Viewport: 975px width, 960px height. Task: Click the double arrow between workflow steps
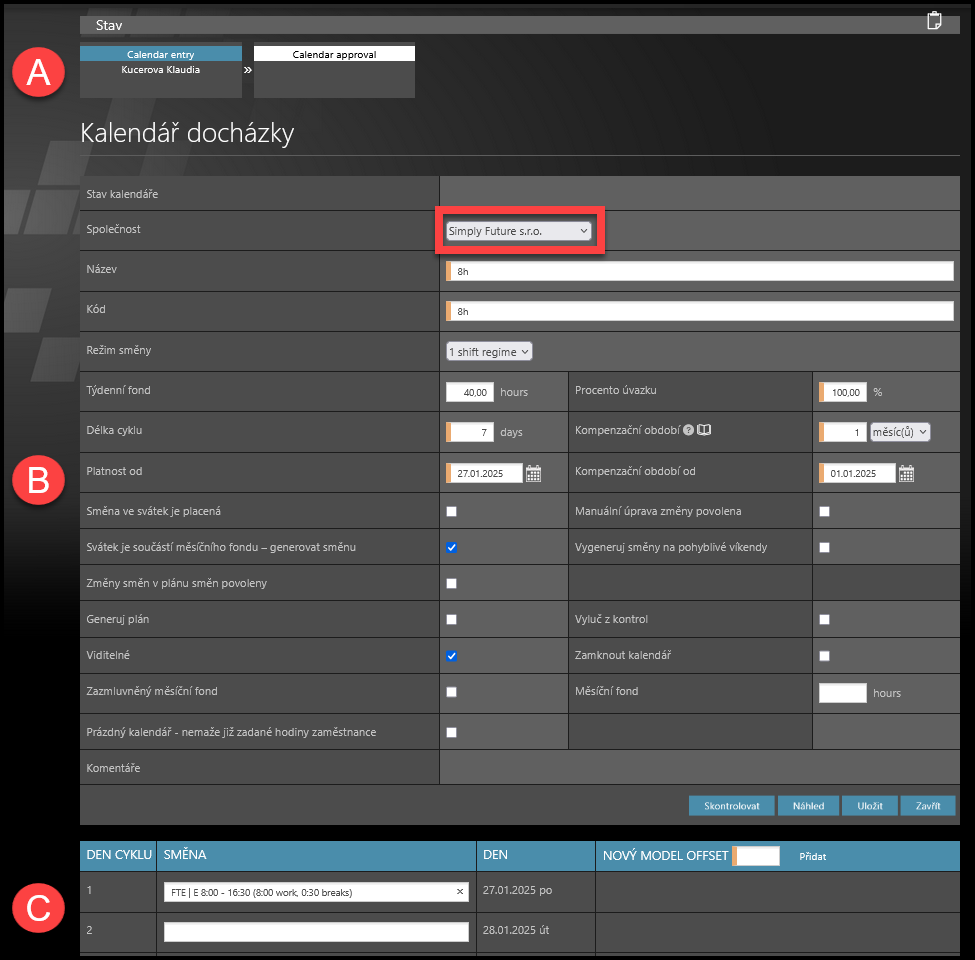coord(248,70)
